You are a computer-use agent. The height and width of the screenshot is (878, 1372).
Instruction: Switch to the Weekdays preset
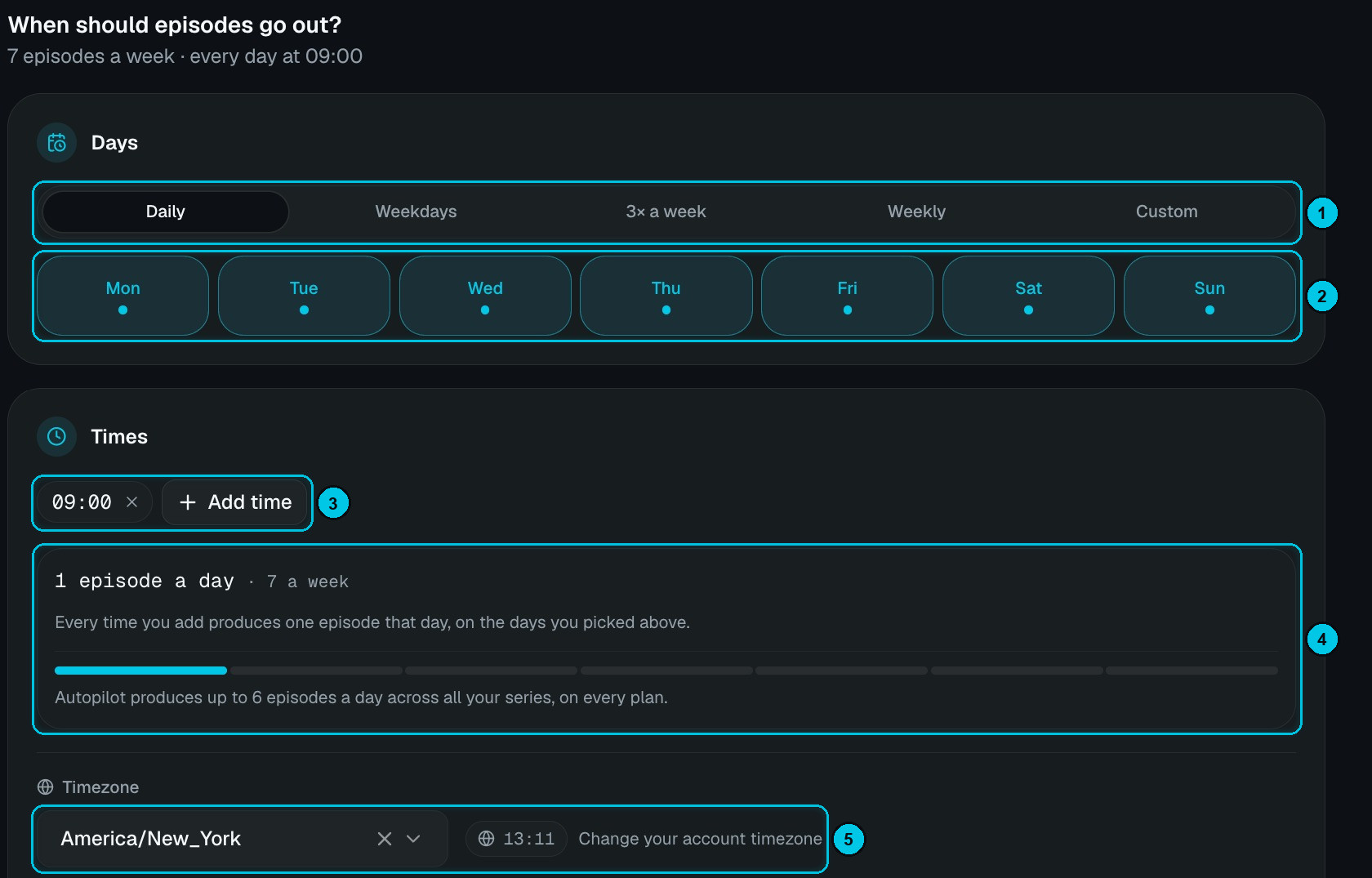(416, 212)
